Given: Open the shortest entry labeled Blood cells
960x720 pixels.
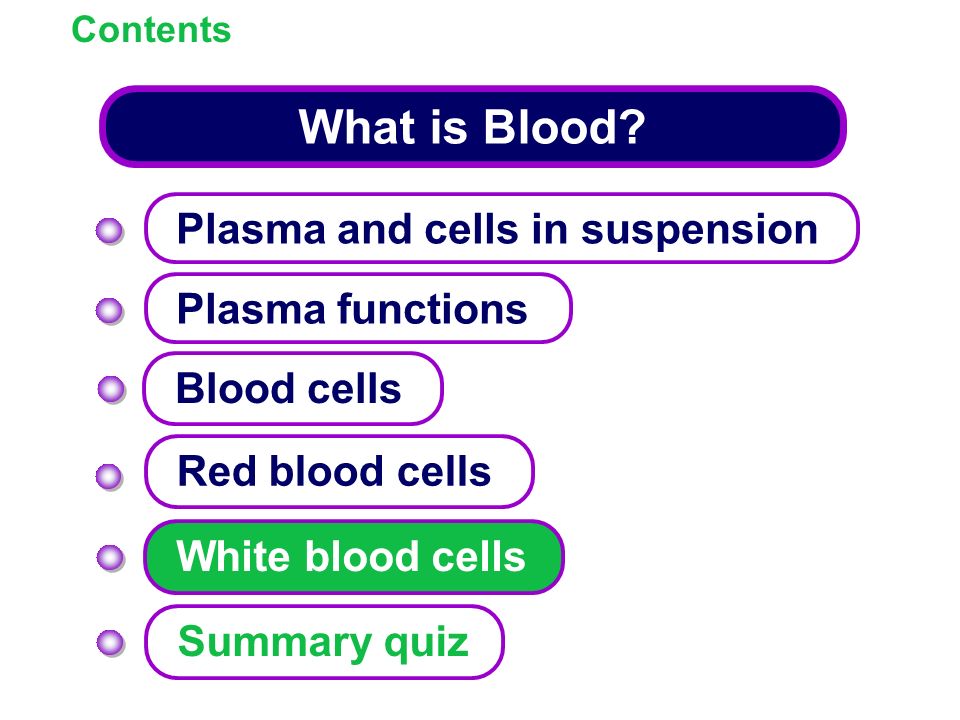Looking at the screenshot, I should 293,388.
